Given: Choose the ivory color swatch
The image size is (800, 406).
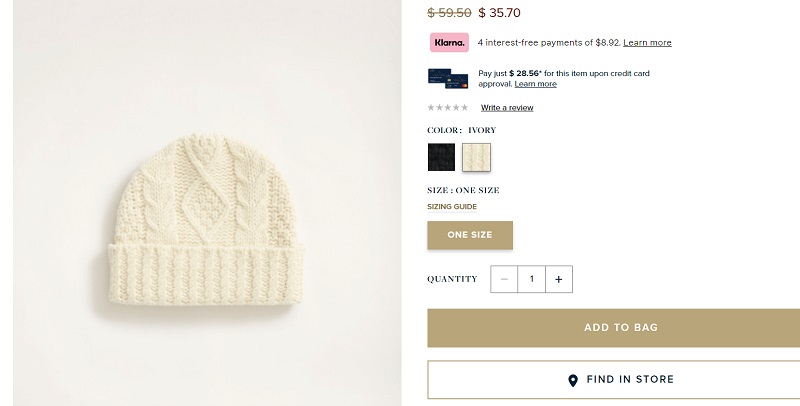Looking at the screenshot, I should coord(477,157).
